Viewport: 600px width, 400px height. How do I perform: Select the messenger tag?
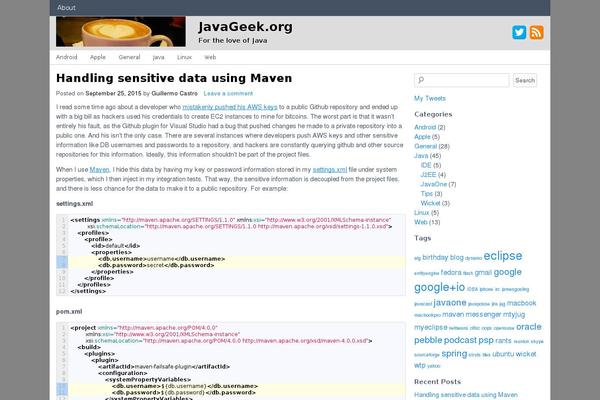click(483, 315)
